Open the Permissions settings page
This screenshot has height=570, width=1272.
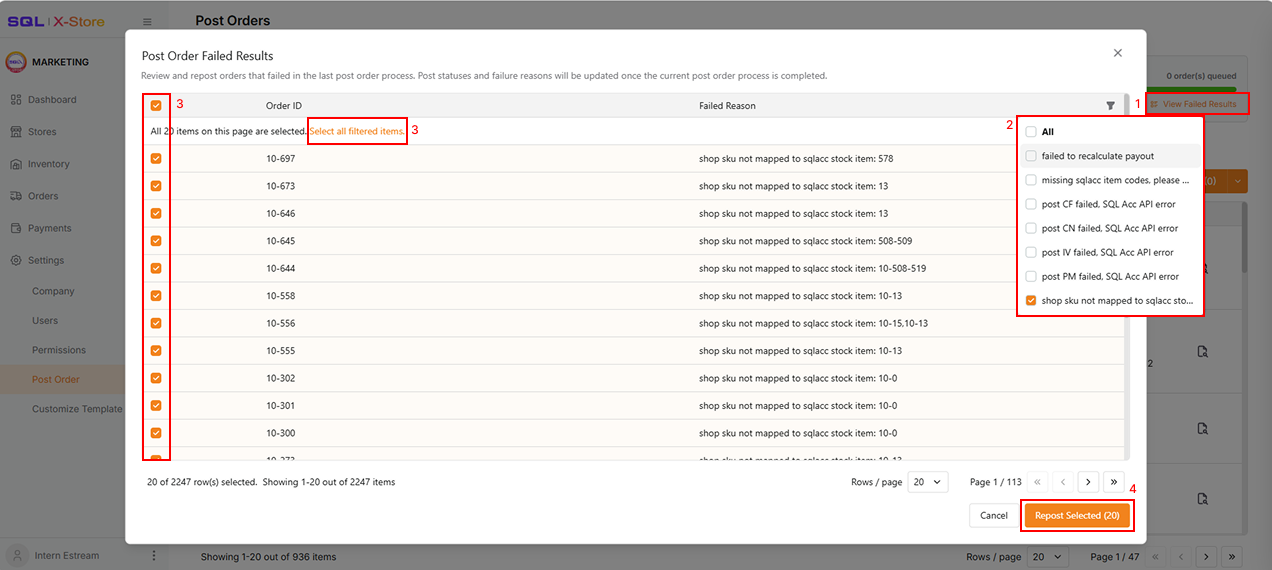click(x=59, y=350)
